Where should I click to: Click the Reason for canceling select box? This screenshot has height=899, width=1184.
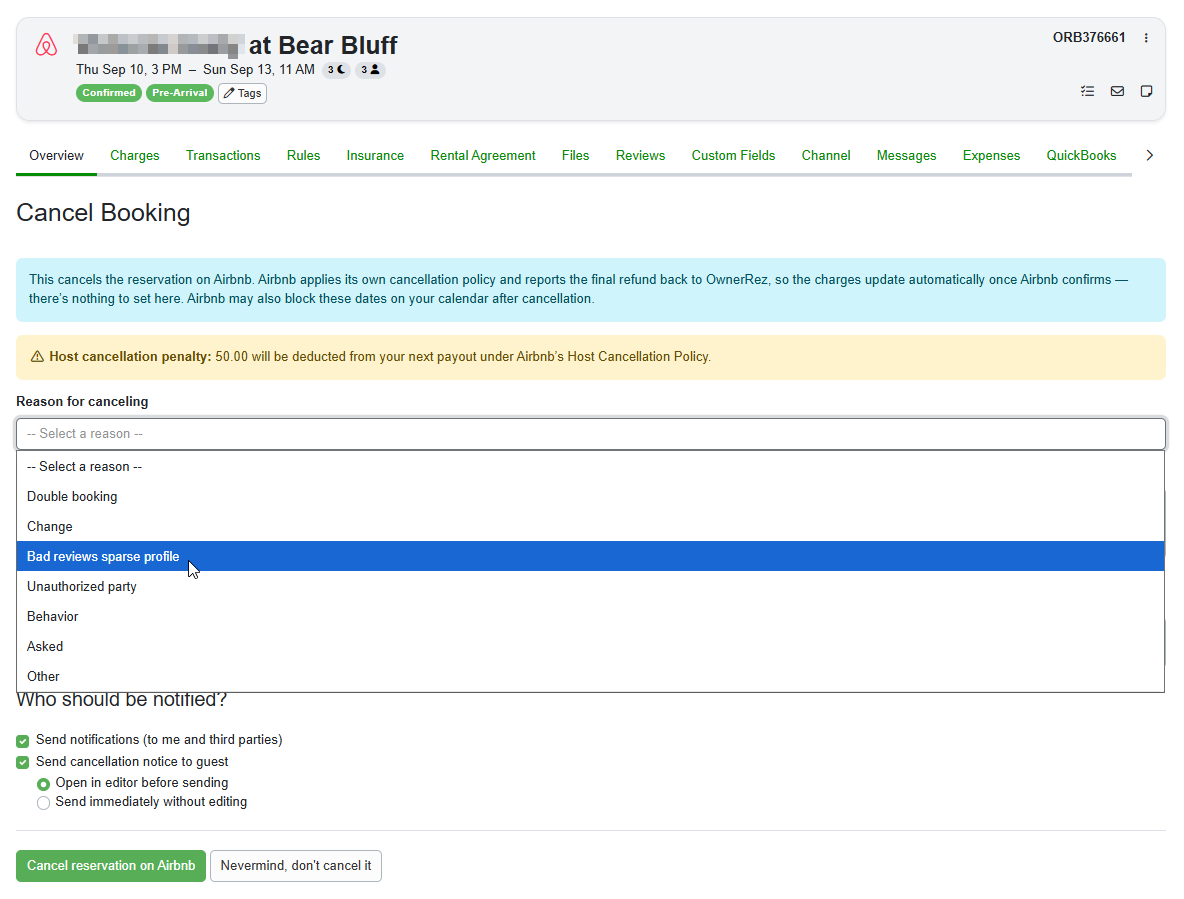tap(591, 434)
